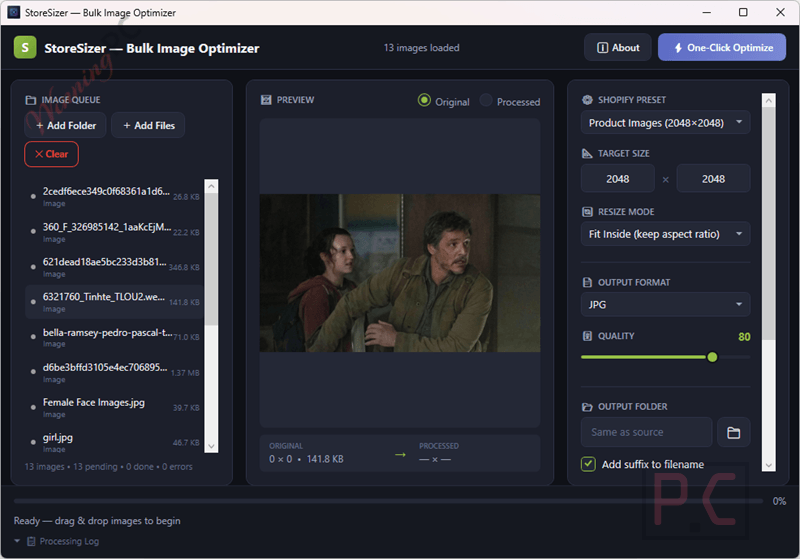Click settings panel scrollbar down arrow
This screenshot has width=800, height=559.
[x=768, y=465]
